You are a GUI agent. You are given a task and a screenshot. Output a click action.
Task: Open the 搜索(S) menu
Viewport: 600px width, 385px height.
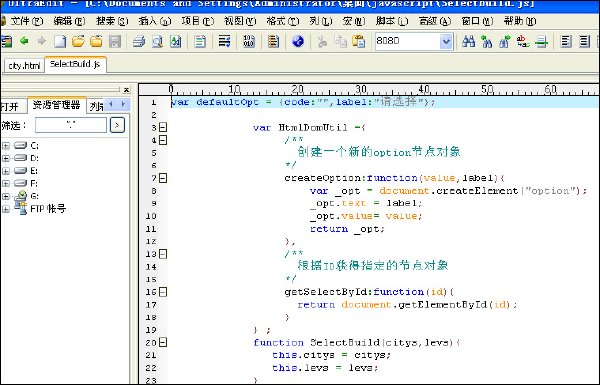(112, 21)
